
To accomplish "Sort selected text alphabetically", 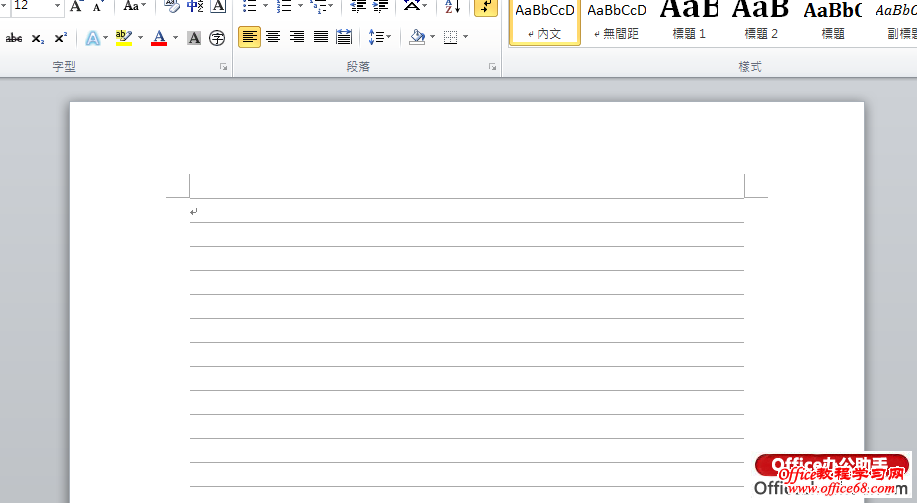I will click(452, 6).
